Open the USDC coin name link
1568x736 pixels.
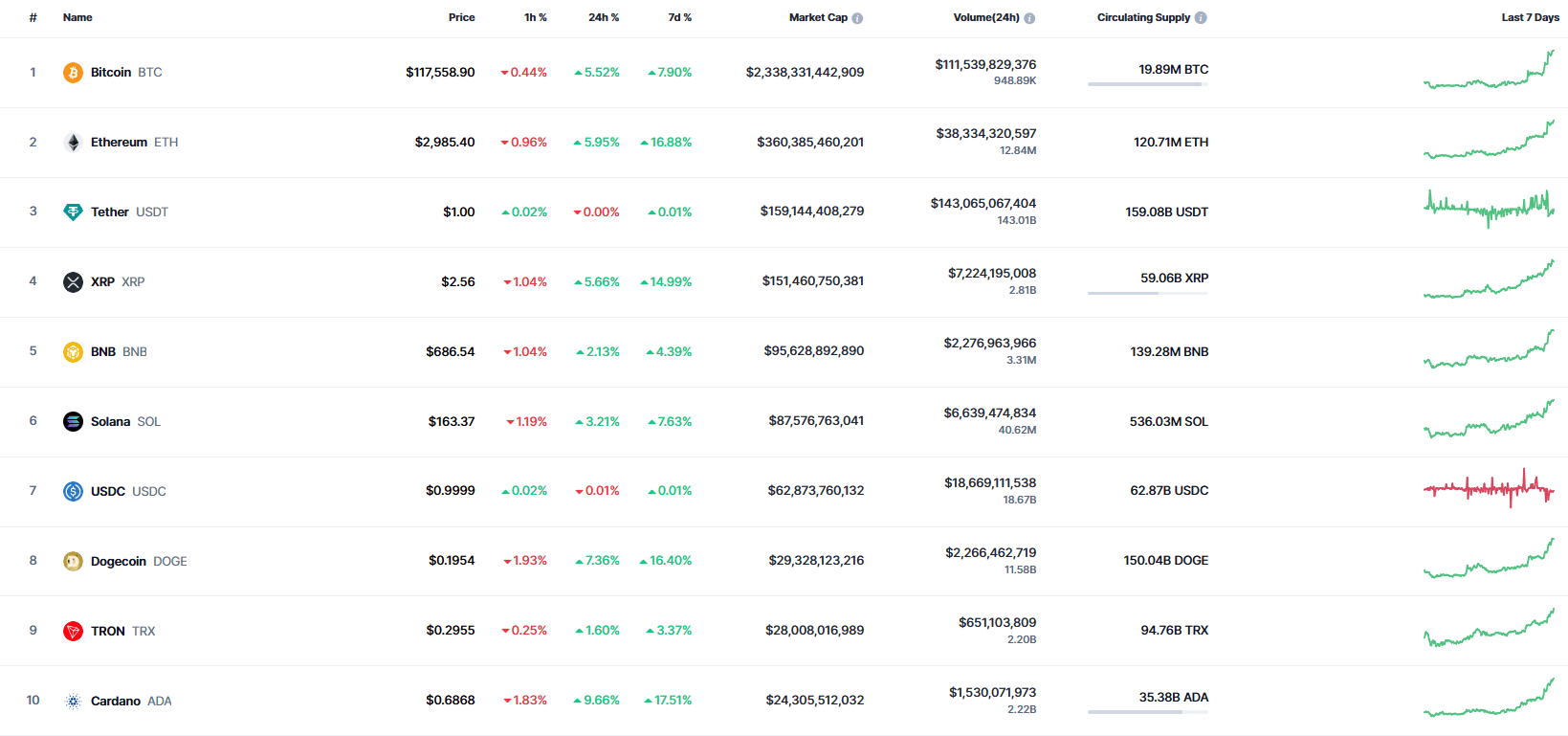click(108, 492)
